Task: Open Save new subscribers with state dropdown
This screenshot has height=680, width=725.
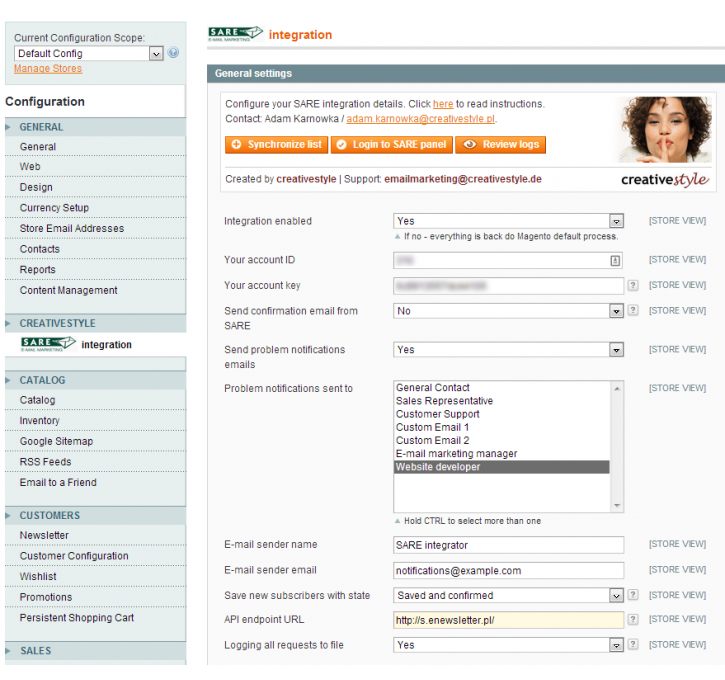Action: 508,595
